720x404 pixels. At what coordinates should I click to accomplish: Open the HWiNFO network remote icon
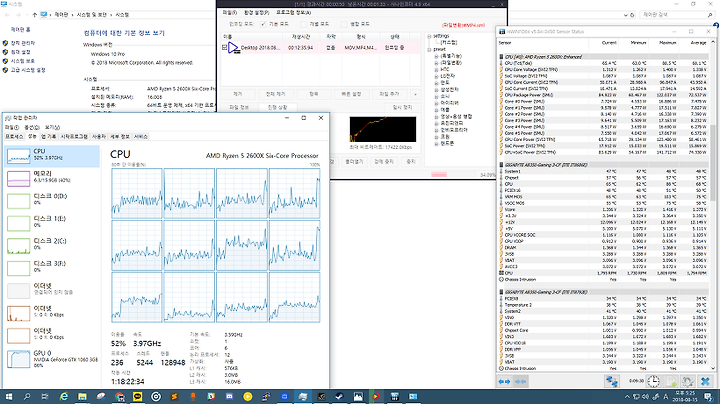(x=612, y=381)
